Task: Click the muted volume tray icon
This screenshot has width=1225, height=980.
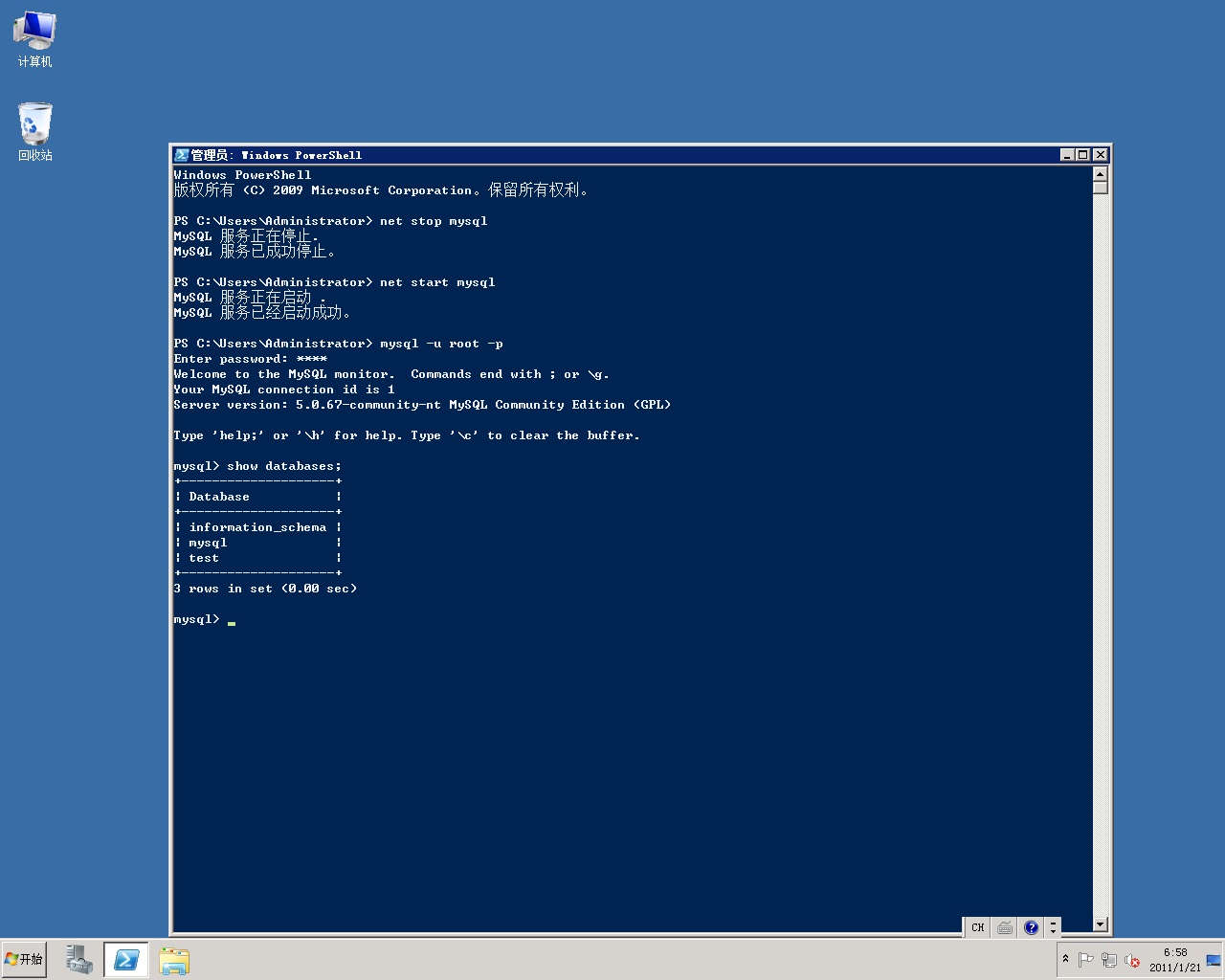Action: [x=1132, y=960]
